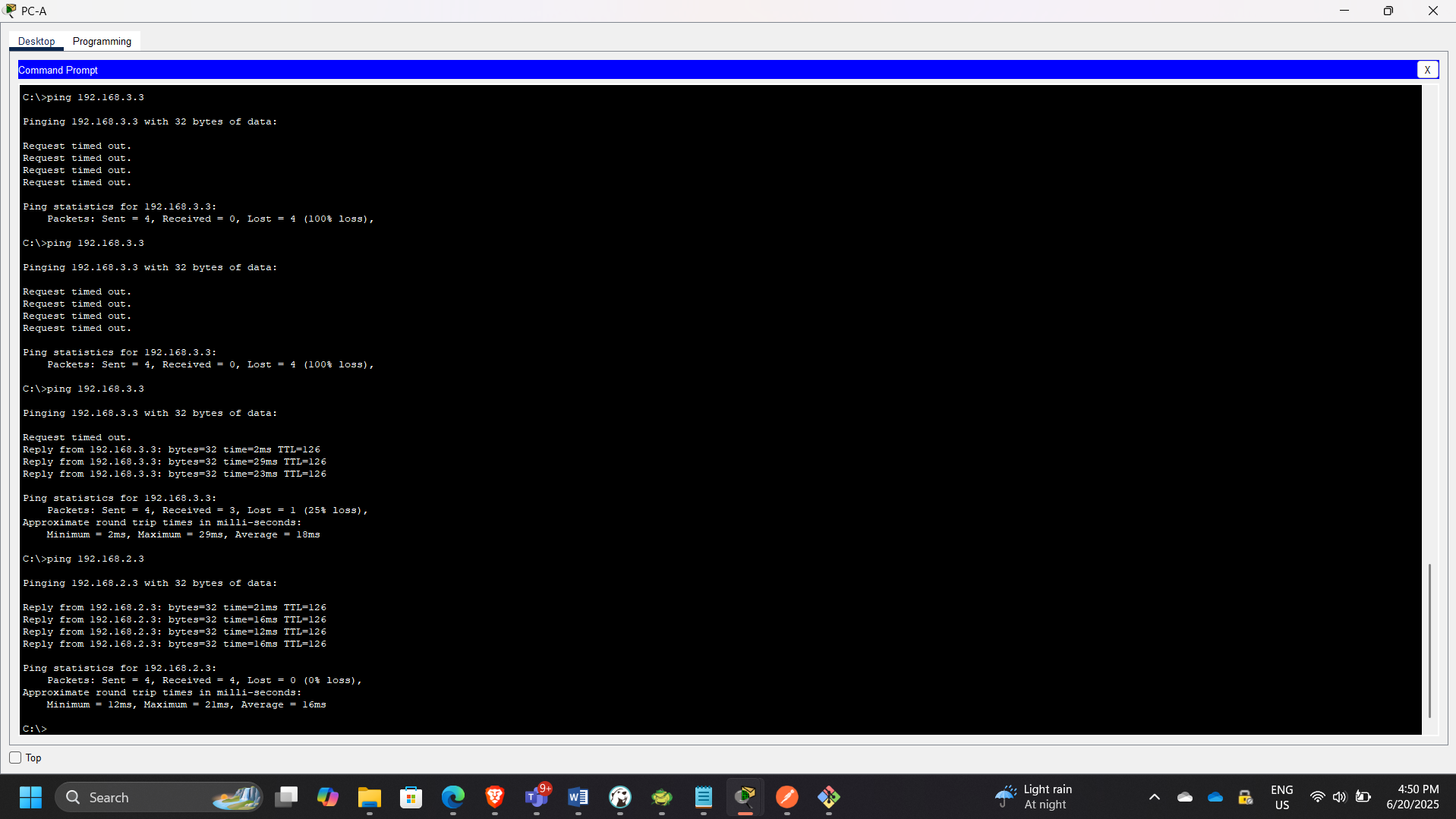Screen dimensions: 1456x819
Task: Launch Postman from the taskbar
Action: click(787, 797)
